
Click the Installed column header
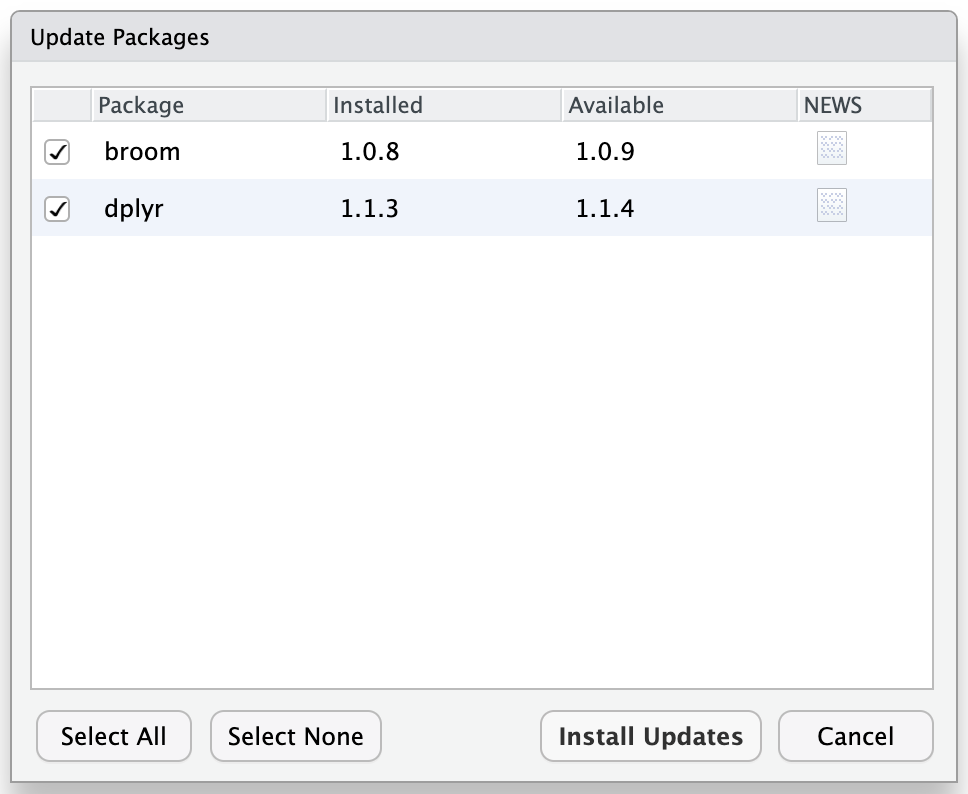pos(444,105)
